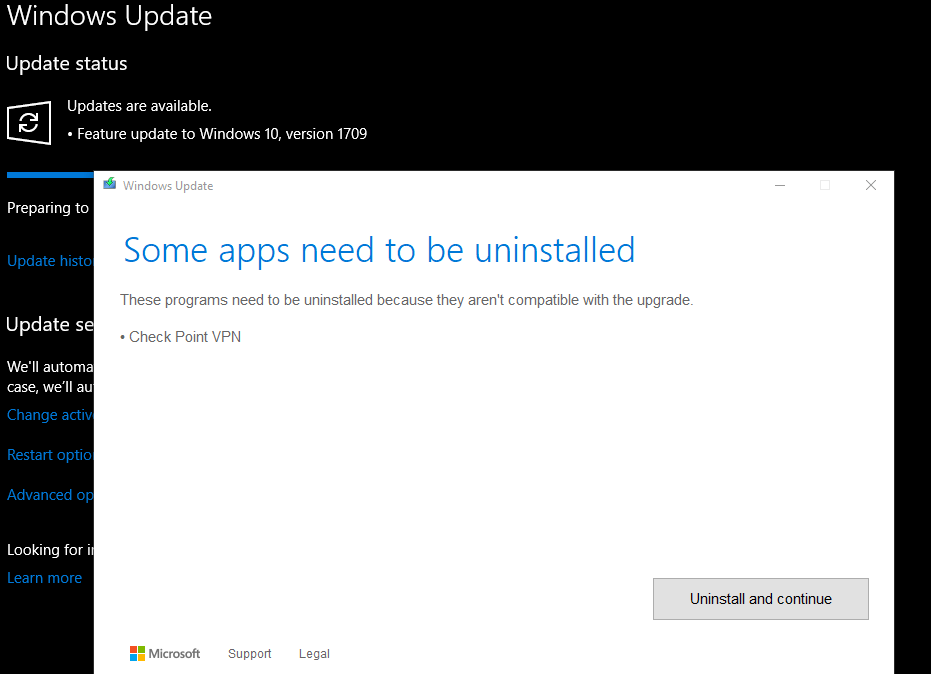Screen dimensions: 931x674
Task: Minimize the Windows Update dialog
Action: (x=780, y=185)
